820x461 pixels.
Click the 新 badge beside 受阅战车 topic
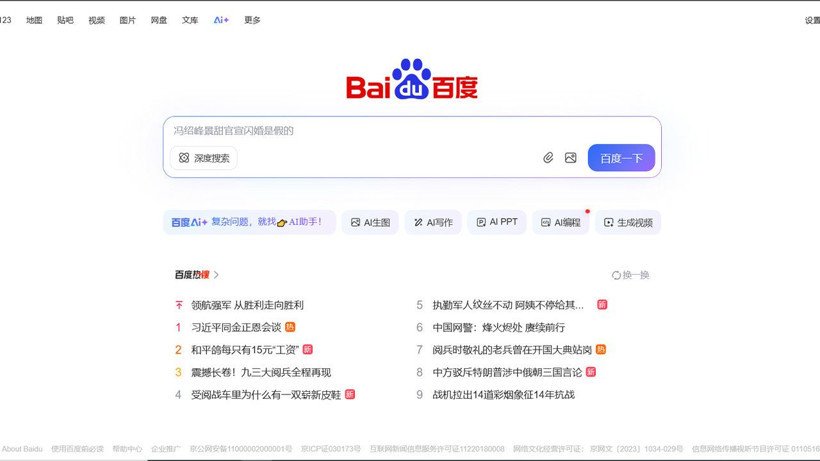(x=350, y=394)
